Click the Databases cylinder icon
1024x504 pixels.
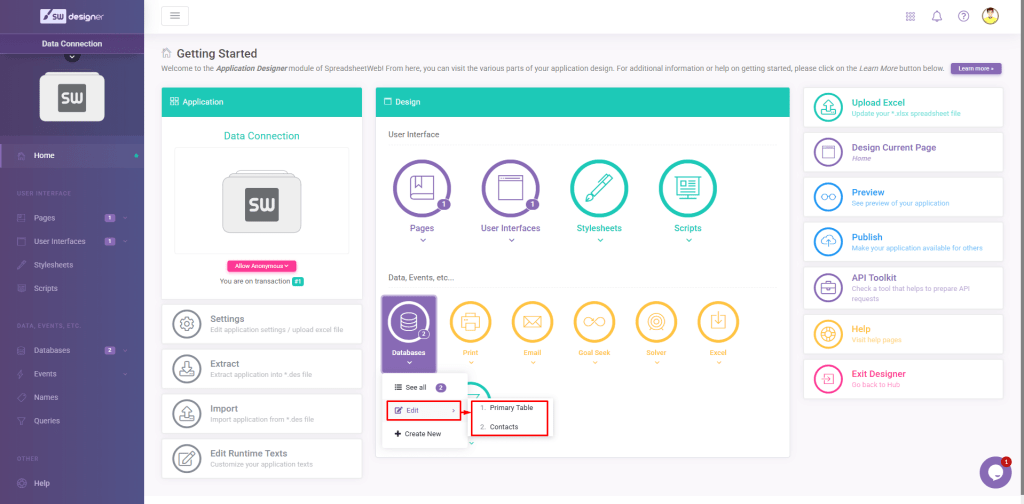point(408,321)
